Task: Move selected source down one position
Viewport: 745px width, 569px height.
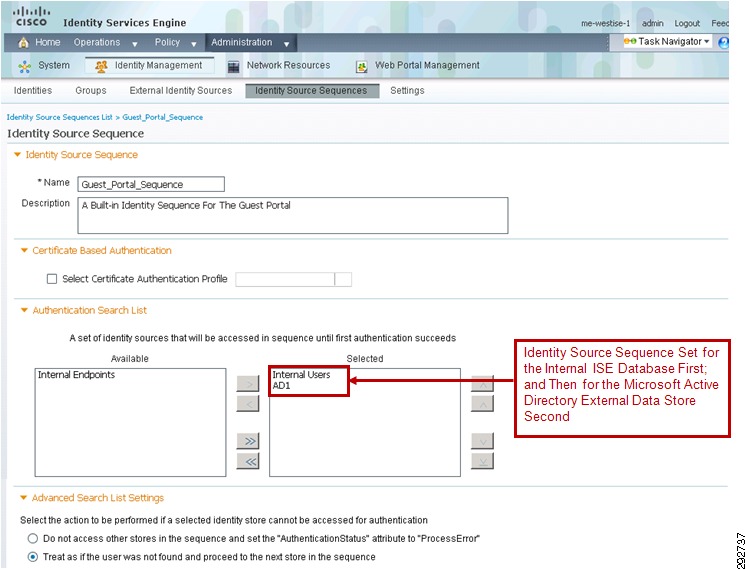Action: 482,441
